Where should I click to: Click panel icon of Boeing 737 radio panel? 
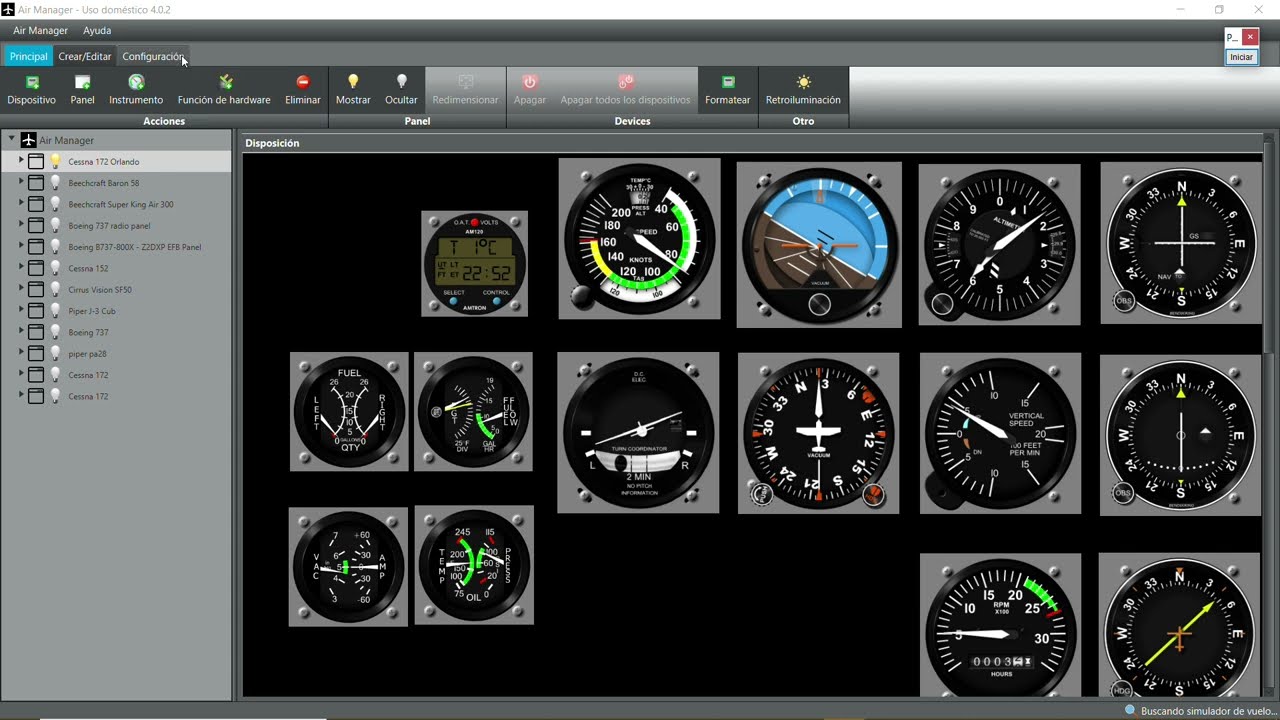point(36,225)
